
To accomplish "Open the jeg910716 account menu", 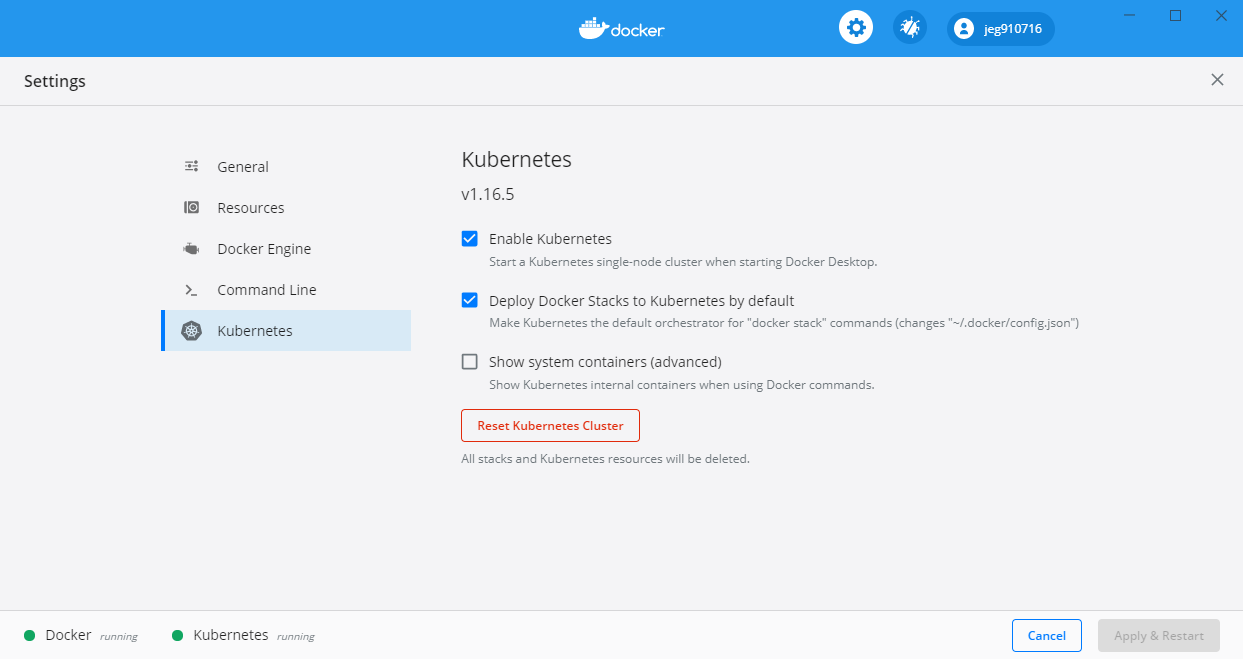I will tap(1001, 29).
